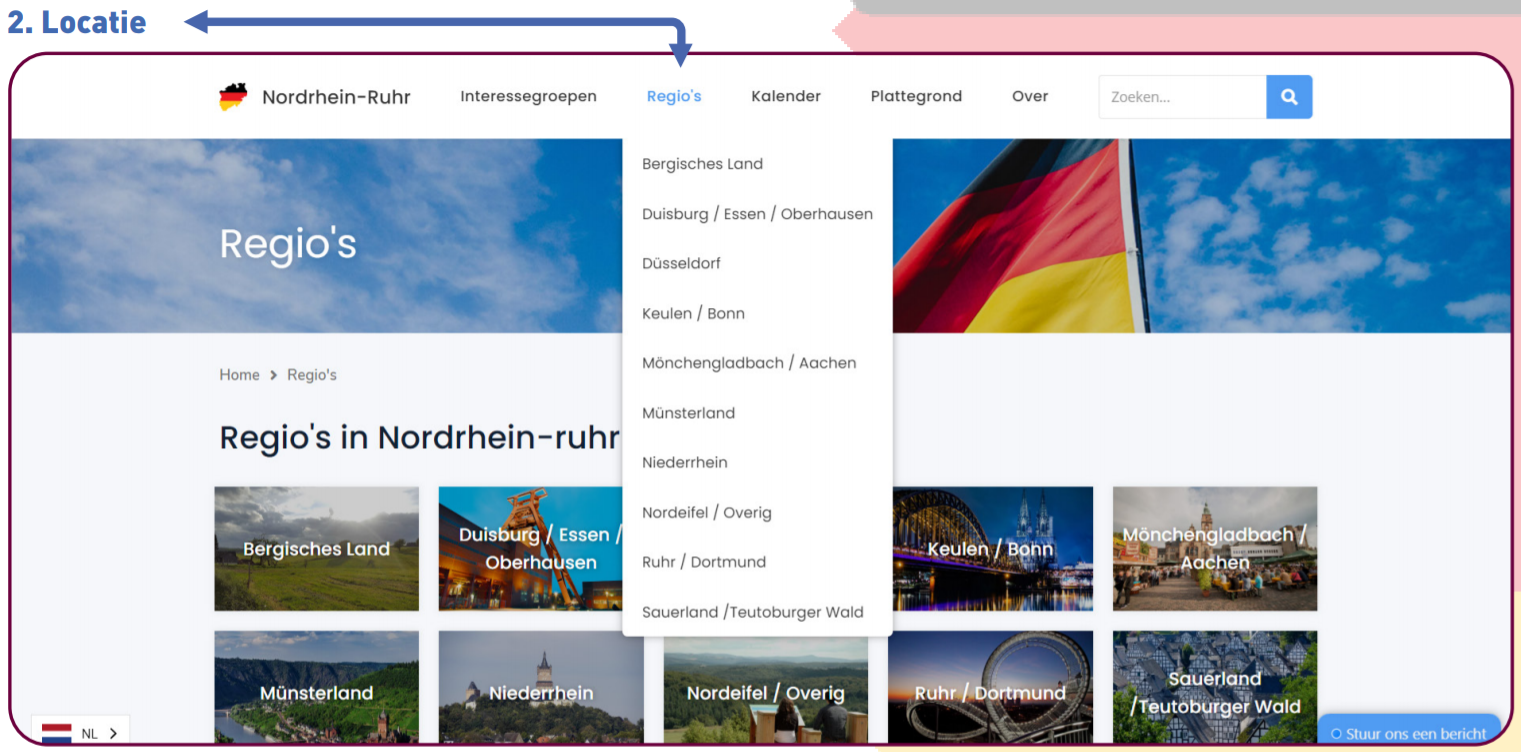Choose Duisburg / Essen / Oberhausen dropdown entry
Viewport: 1521px width, 752px height.
click(757, 214)
